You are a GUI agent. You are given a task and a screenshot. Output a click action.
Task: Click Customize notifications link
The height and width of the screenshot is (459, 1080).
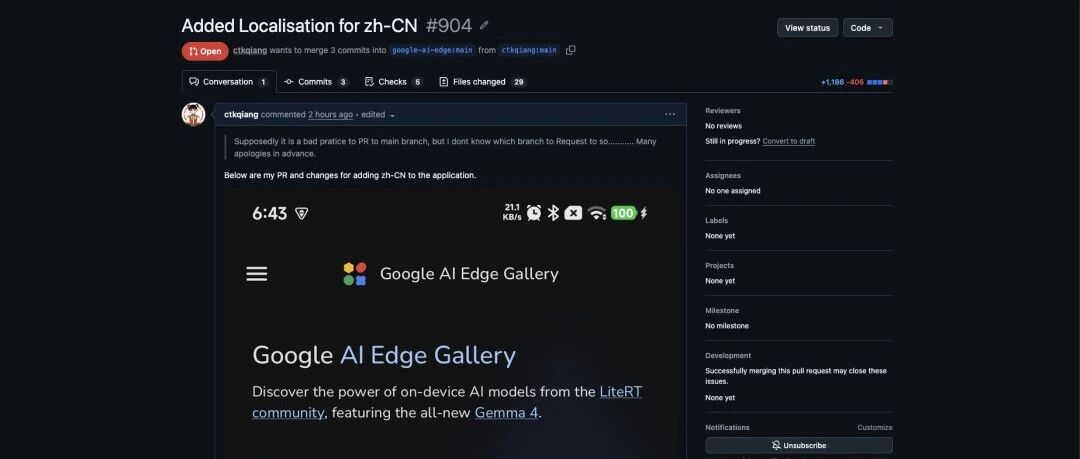(874, 427)
